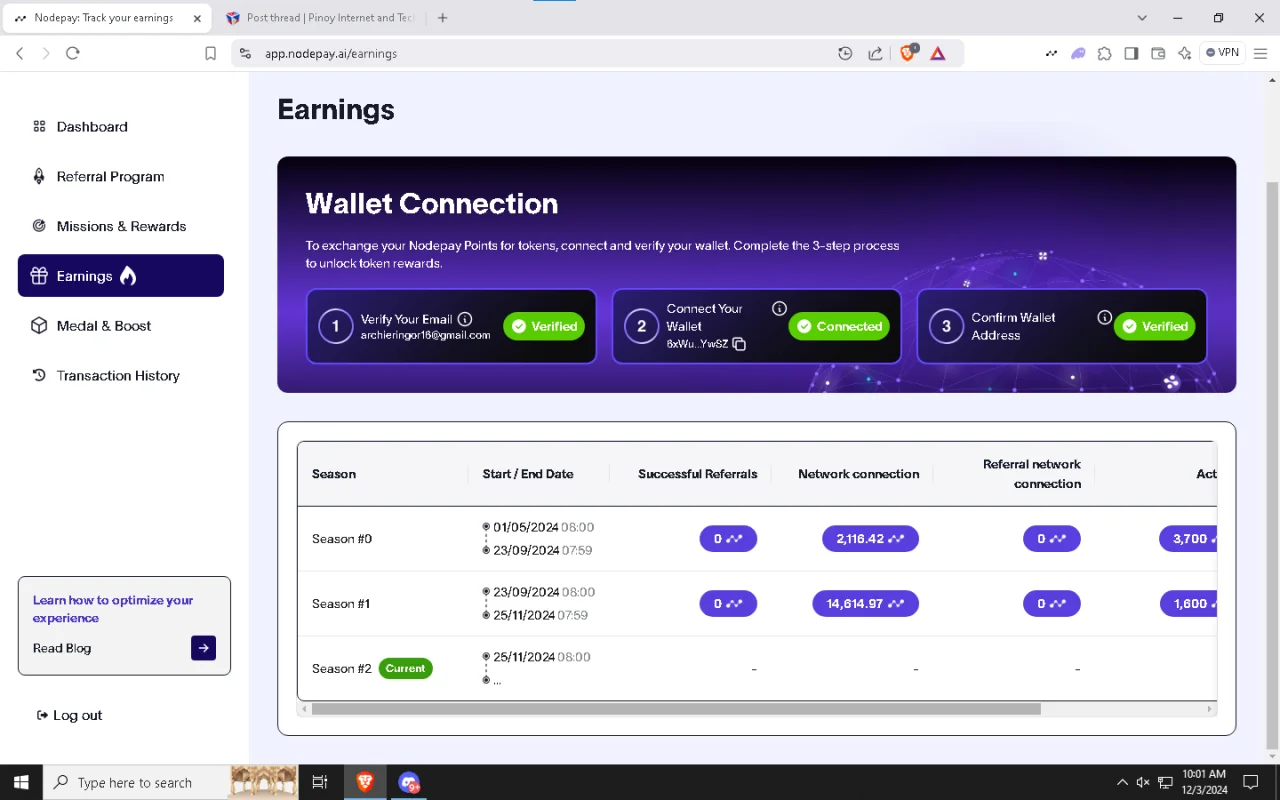The image size is (1280, 800).
Task: Click the Connected status badge
Action: point(839,326)
